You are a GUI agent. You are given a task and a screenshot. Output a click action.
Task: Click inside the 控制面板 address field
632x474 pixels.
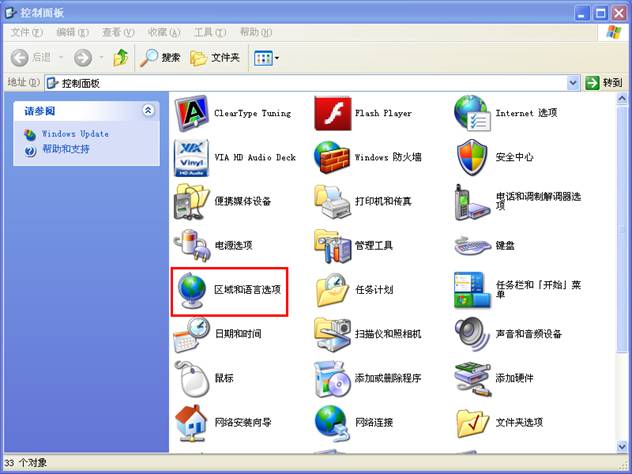300,83
